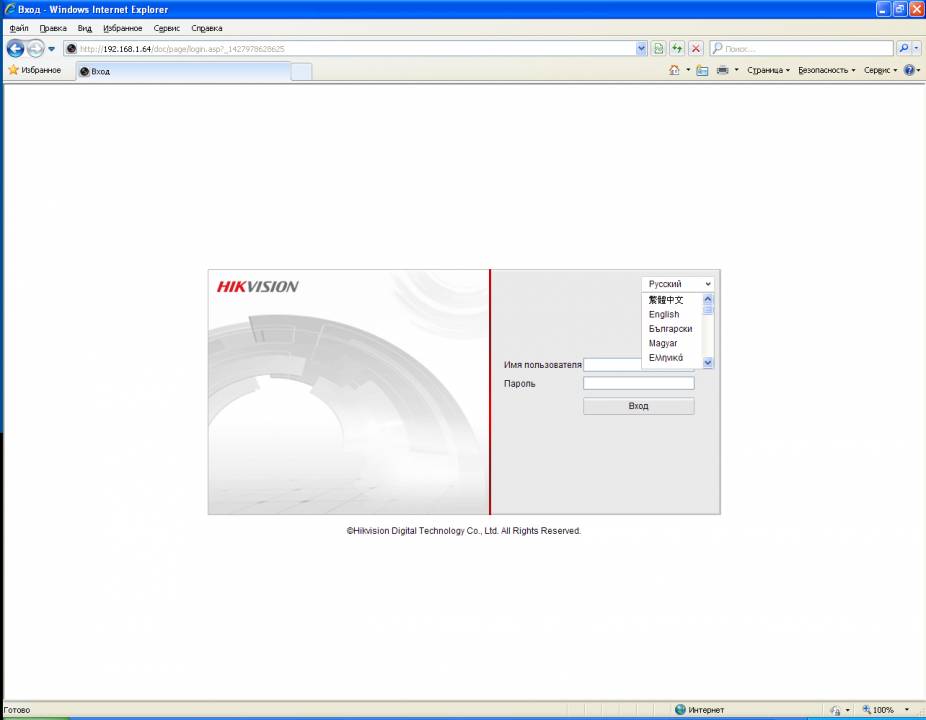Open protected mode lock icon in status bar
926x720 pixels.
tap(835, 709)
